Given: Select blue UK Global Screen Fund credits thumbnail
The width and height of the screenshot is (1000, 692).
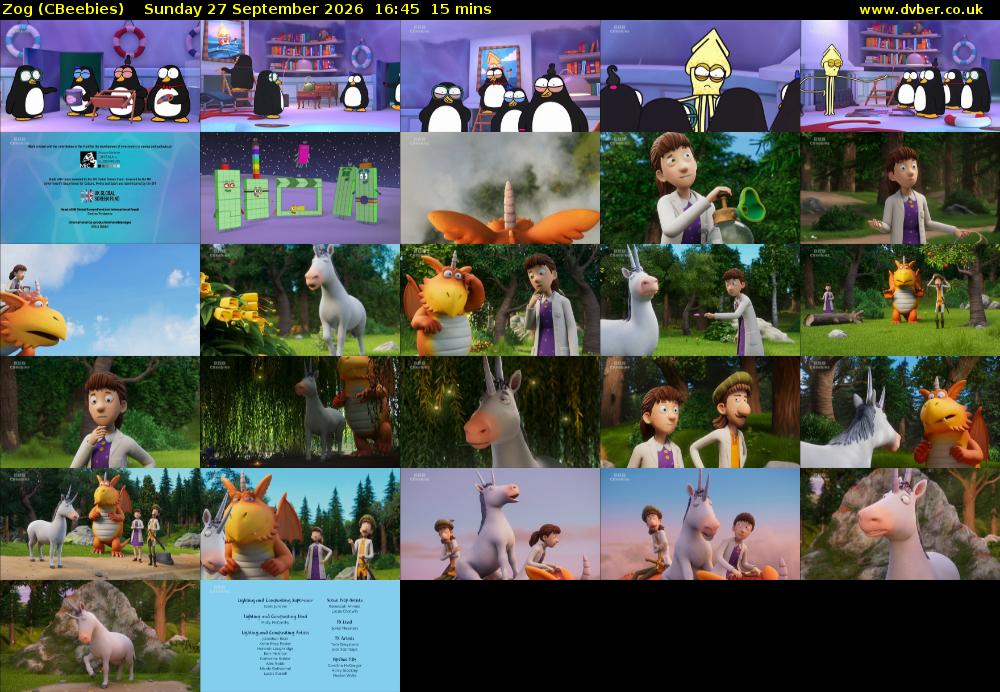Looking at the screenshot, I should pos(99,188).
